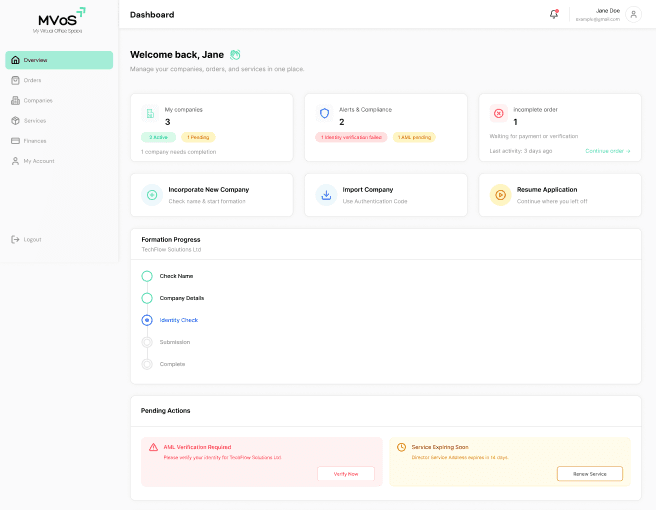Image resolution: width=656 pixels, height=510 pixels.
Task: Click the identity verification failed badge
Action: pyautogui.click(x=351, y=137)
